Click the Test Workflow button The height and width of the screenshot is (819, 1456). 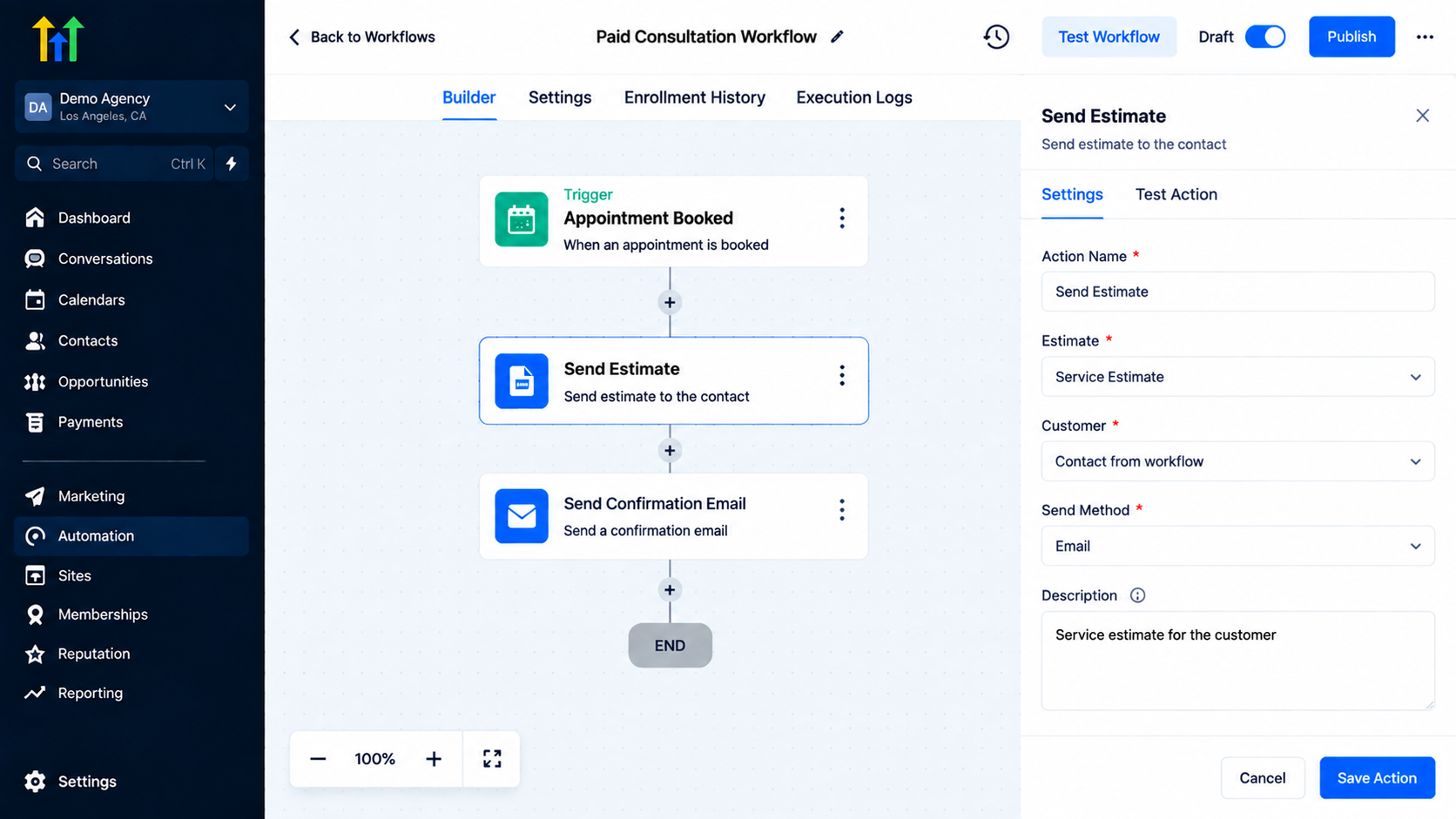tap(1109, 37)
